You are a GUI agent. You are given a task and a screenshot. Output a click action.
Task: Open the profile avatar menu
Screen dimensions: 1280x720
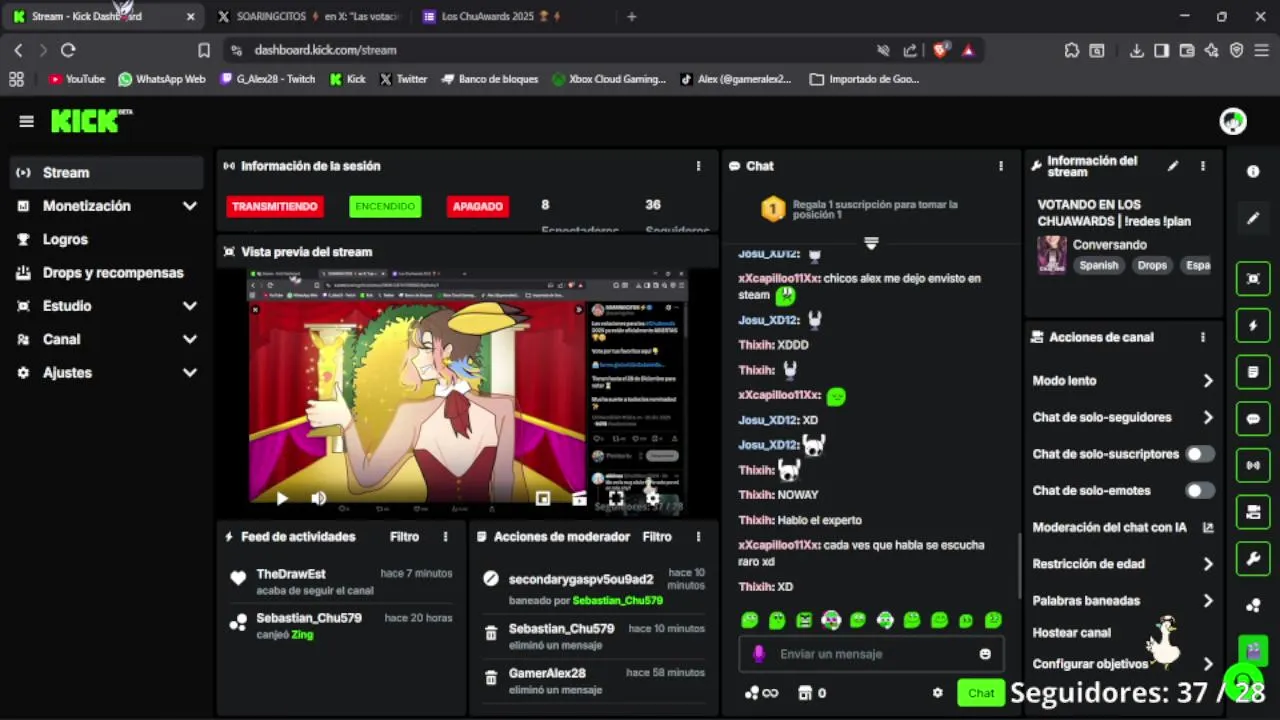coord(1233,121)
